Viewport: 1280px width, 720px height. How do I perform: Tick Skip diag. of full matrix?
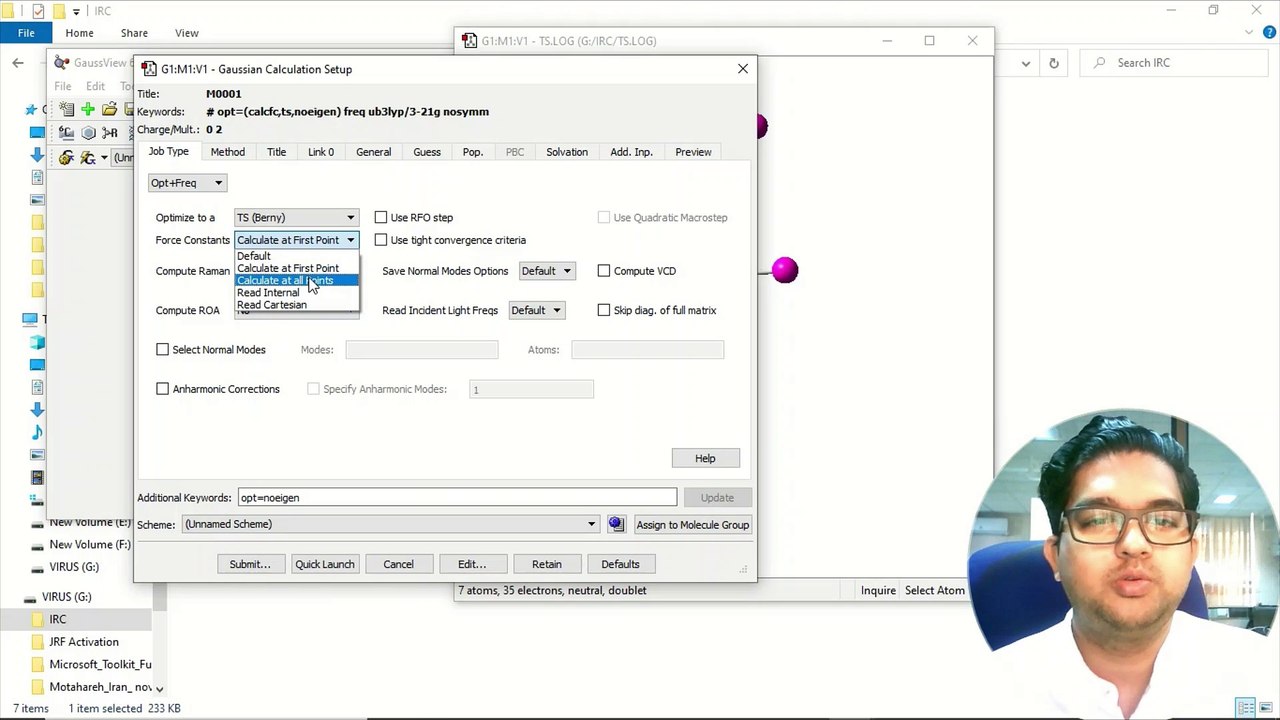604,310
